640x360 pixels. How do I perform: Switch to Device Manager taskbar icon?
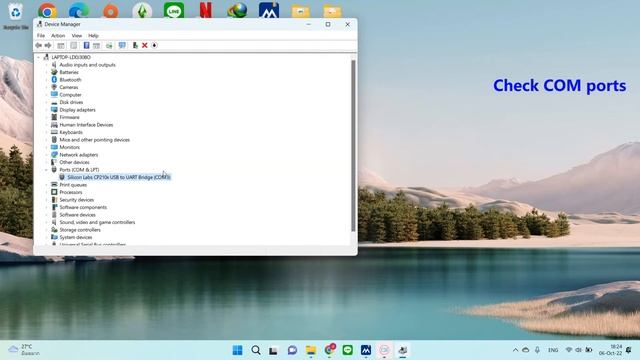tap(402, 350)
